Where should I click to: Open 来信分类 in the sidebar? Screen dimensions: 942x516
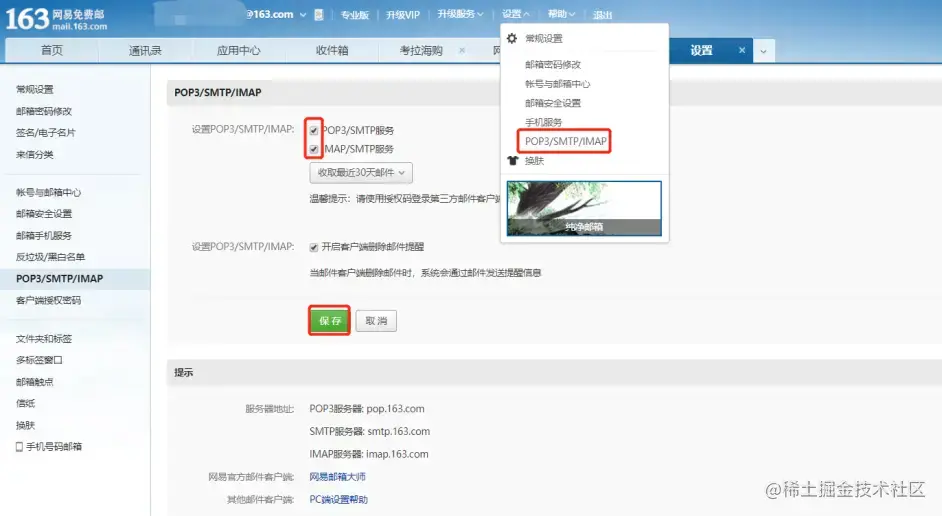coord(35,154)
